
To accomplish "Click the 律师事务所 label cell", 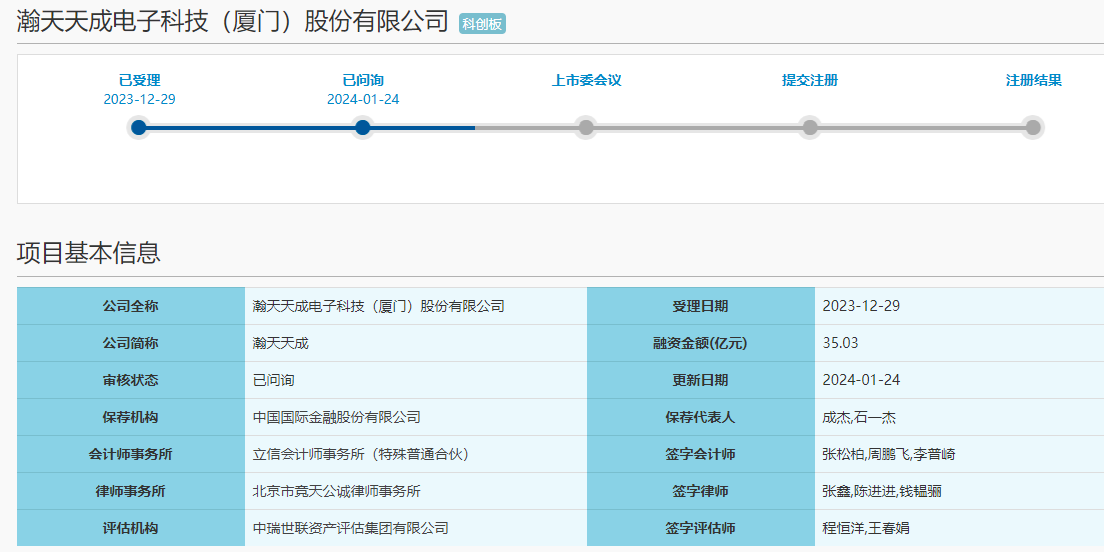I will pyautogui.click(x=131, y=491).
